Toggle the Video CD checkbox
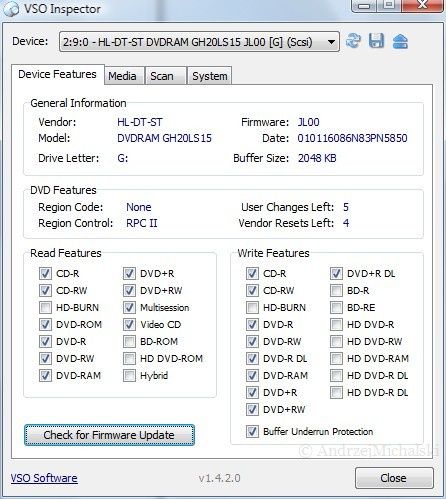The width and height of the screenshot is (446, 499). coord(129,324)
